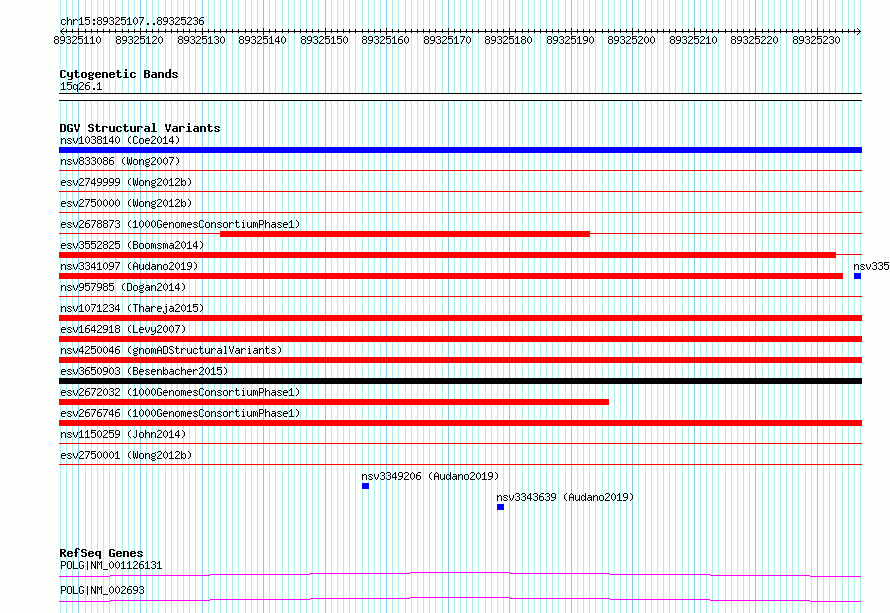The height and width of the screenshot is (613, 890).
Task: Click the esv2678873 red variant bar
Action: [x=405, y=234]
